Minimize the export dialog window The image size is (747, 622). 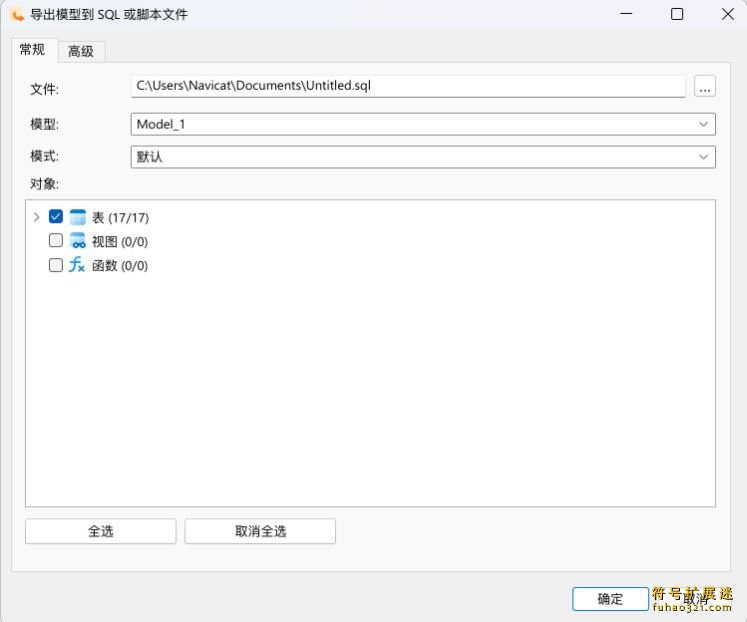626,14
